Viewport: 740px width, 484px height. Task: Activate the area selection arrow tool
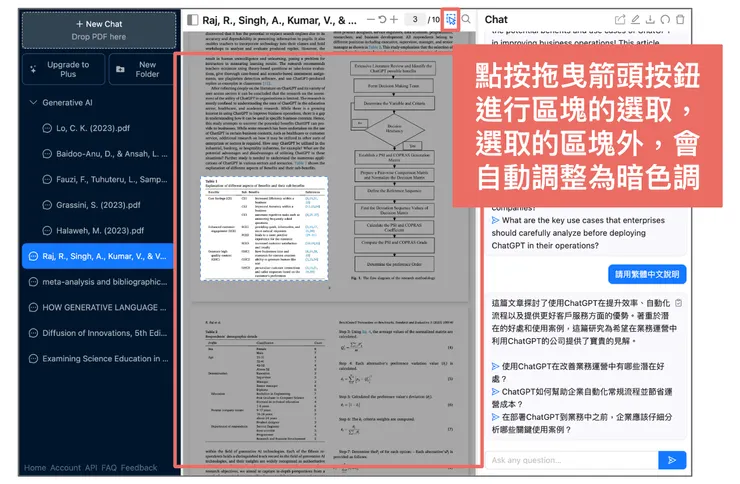point(451,20)
